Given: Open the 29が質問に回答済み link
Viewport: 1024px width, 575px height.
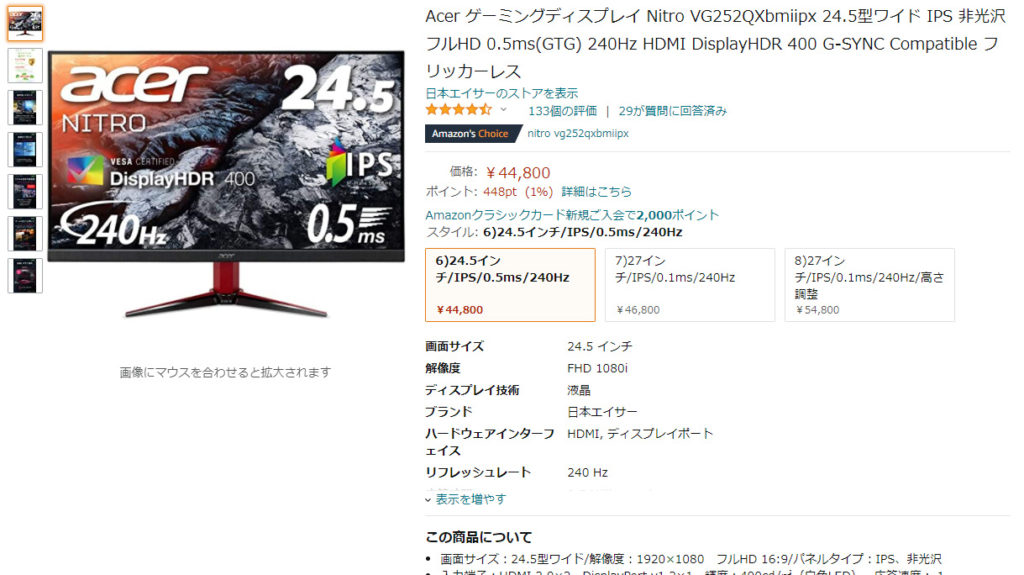Looking at the screenshot, I should tap(672, 111).
